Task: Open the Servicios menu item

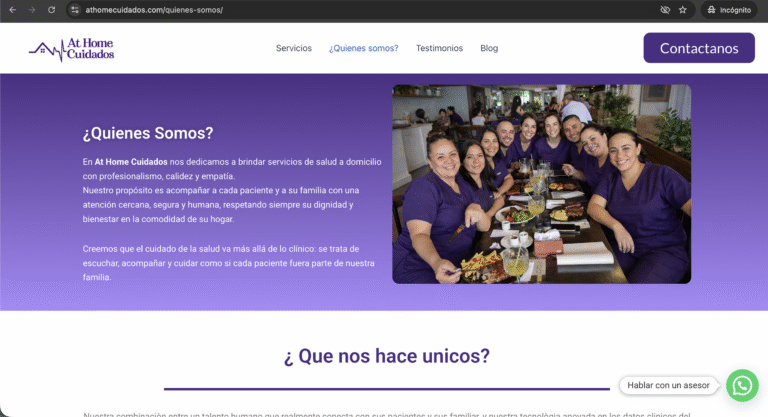Action: point(293,48)
